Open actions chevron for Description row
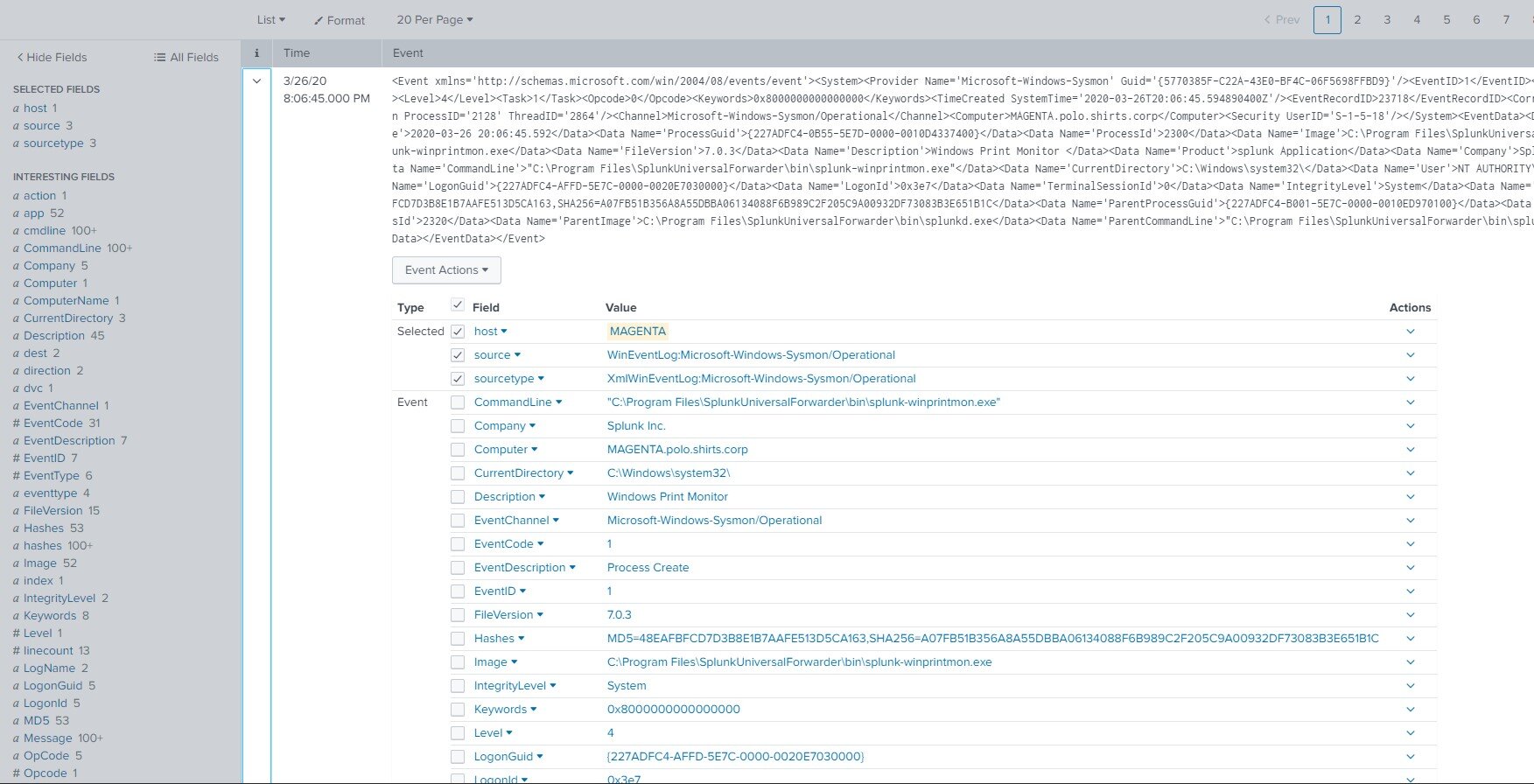This screenshot has height=784, width=1534. [x=1411, y=497]
